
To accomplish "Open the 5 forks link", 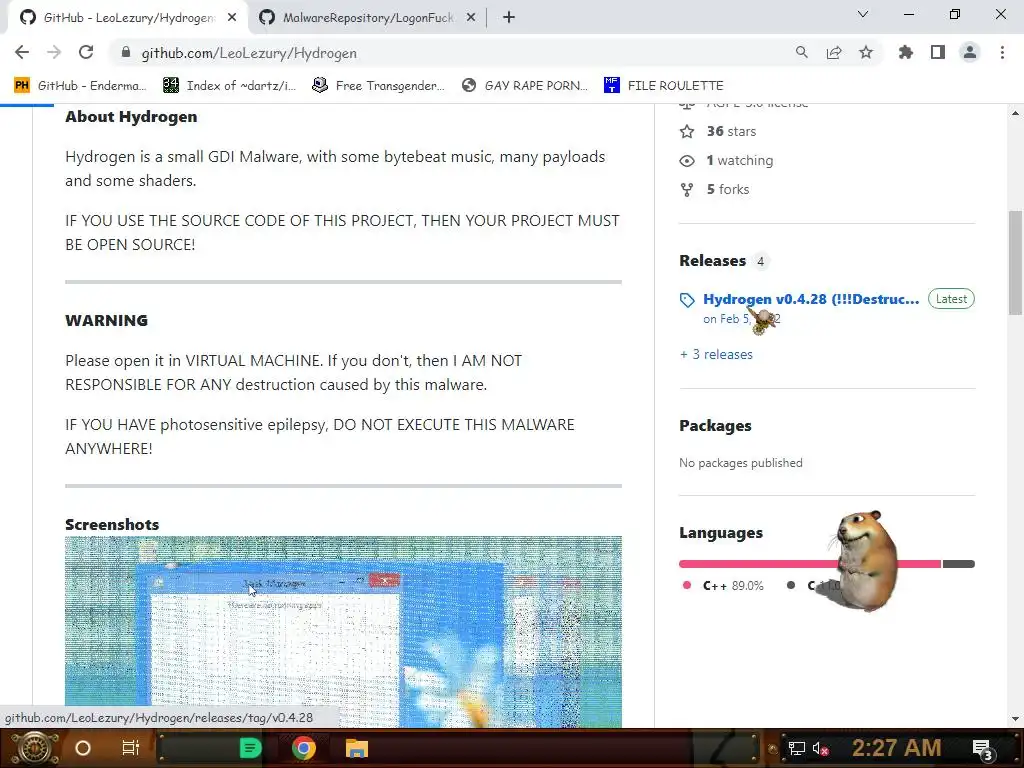I will [728, 189].
